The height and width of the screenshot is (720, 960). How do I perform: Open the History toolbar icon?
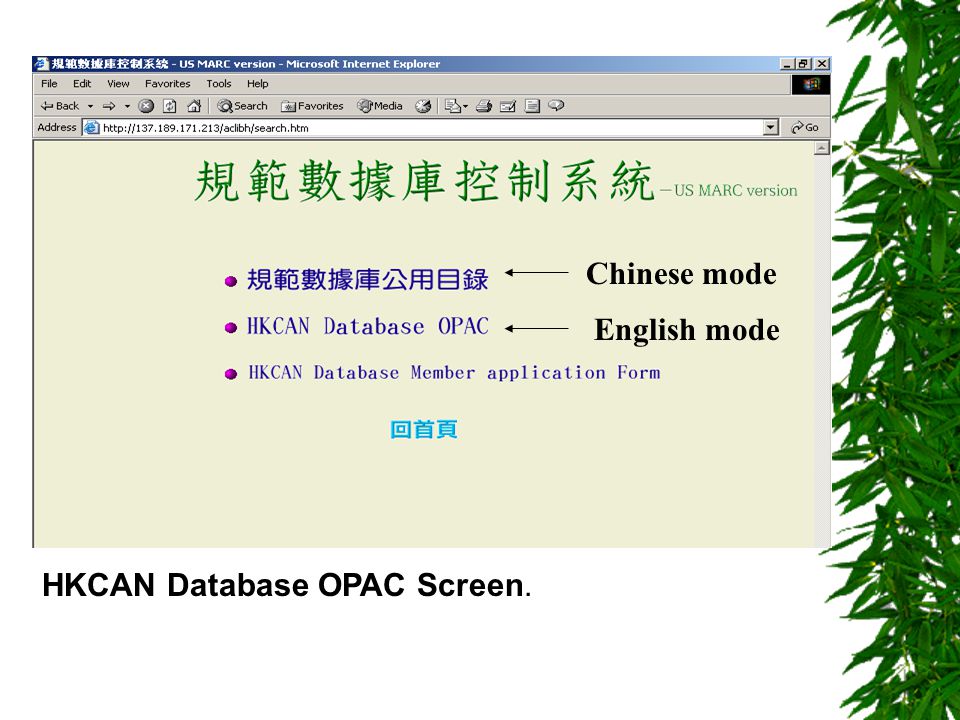[x=423, y=106]
